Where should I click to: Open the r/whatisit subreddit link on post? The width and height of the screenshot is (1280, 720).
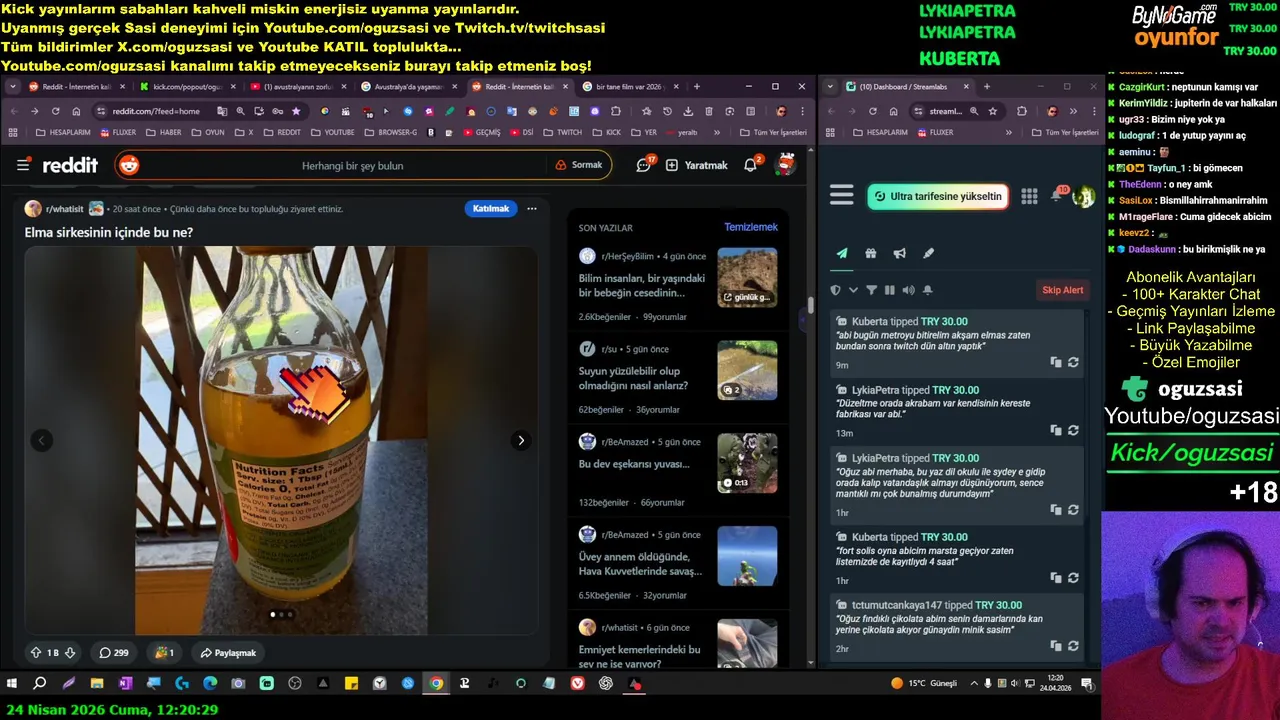[x=64, y=209]
